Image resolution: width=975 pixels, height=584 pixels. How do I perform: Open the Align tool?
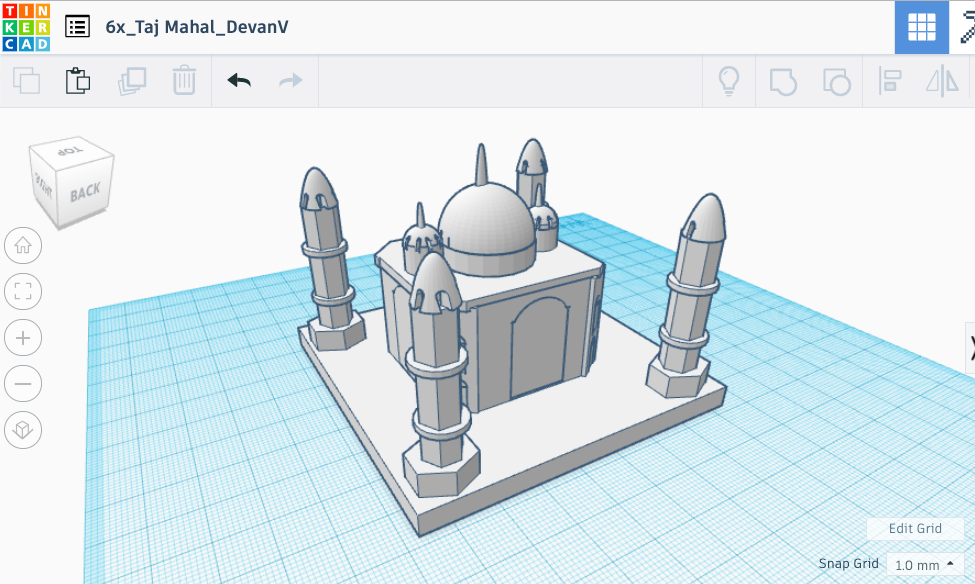pyautogui.click(x=889, y=81)
